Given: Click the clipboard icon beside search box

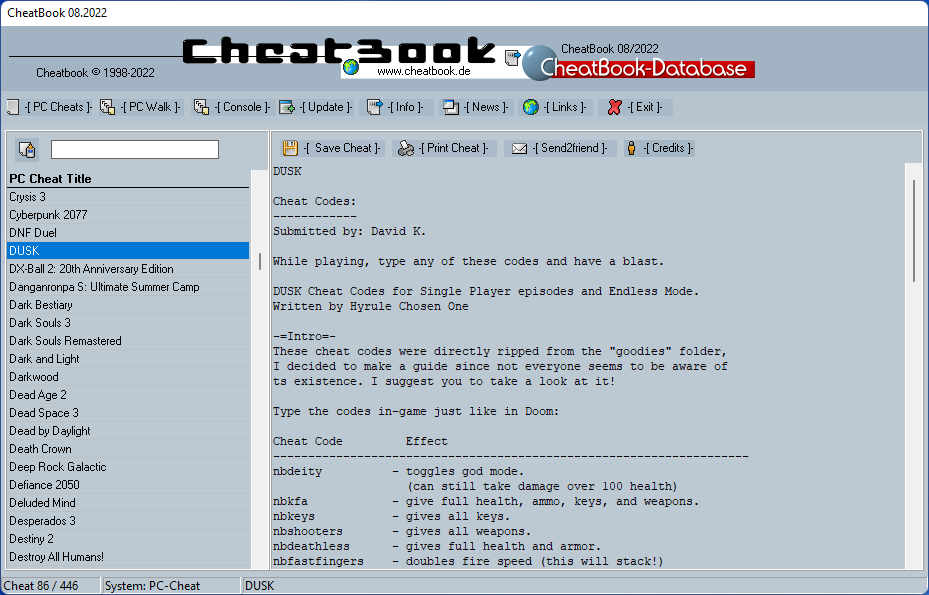Looking at the screenshot, I should [27, 148].
